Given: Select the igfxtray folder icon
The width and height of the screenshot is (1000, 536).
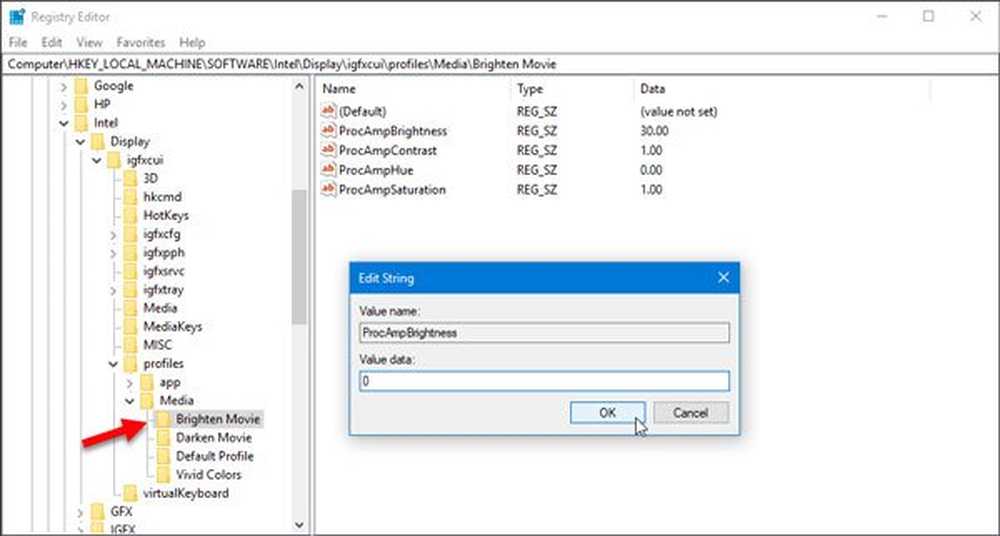Looking at the screenshot, I should 130,289.
